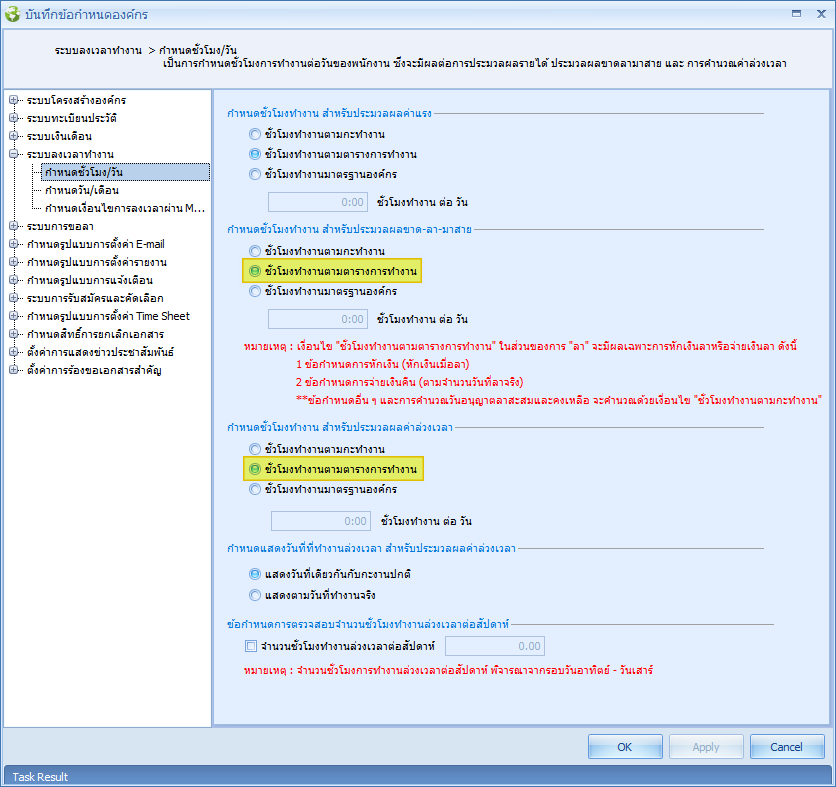This screenshot has width=836, height=787.
Task: Enable จำนวนชั่วโมงทำงานล่วงเวลาต่อสัปดาห์ checkbox
Action: point(251,646)
